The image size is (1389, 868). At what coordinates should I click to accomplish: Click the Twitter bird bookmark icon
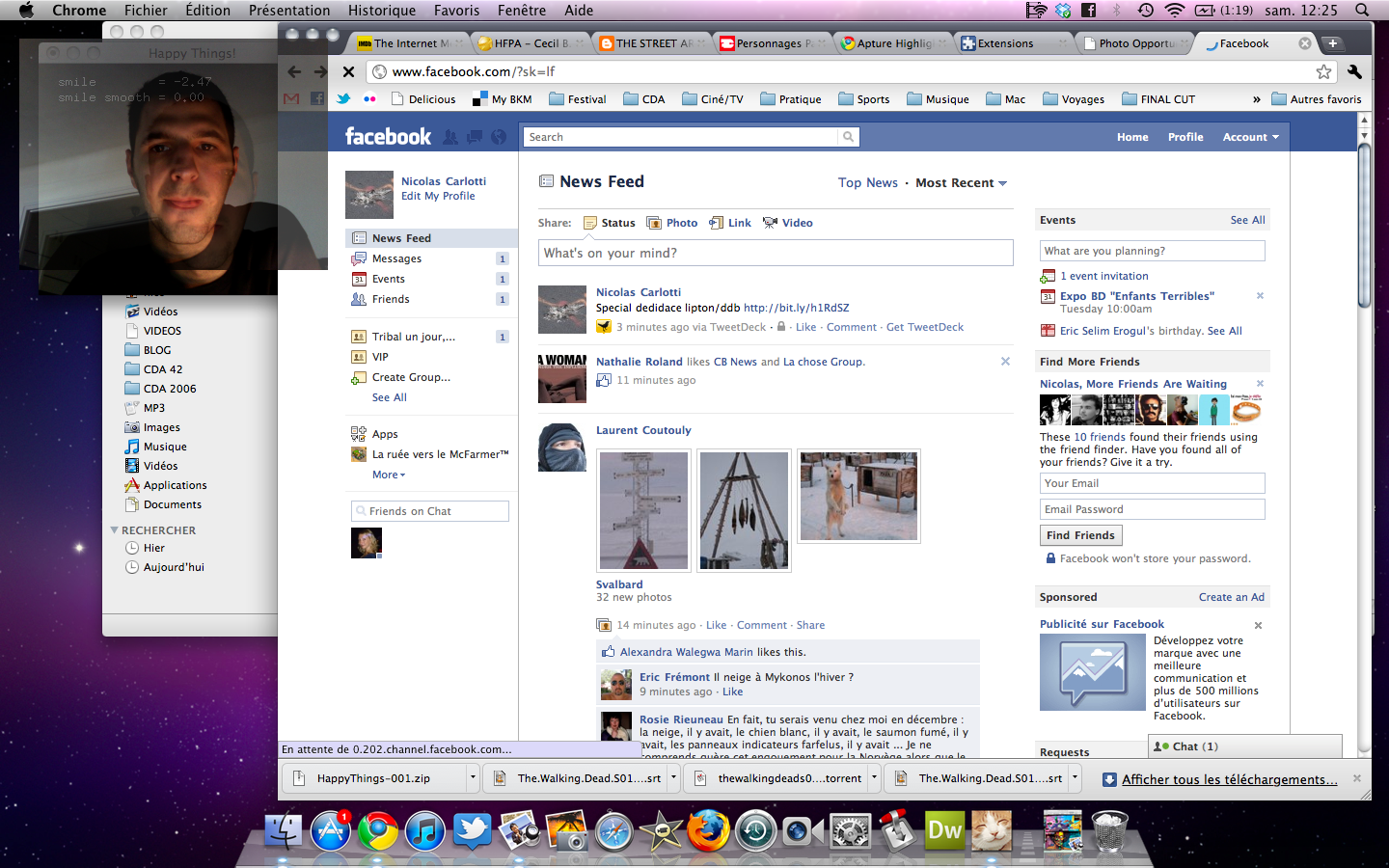(x=343, y=99)
